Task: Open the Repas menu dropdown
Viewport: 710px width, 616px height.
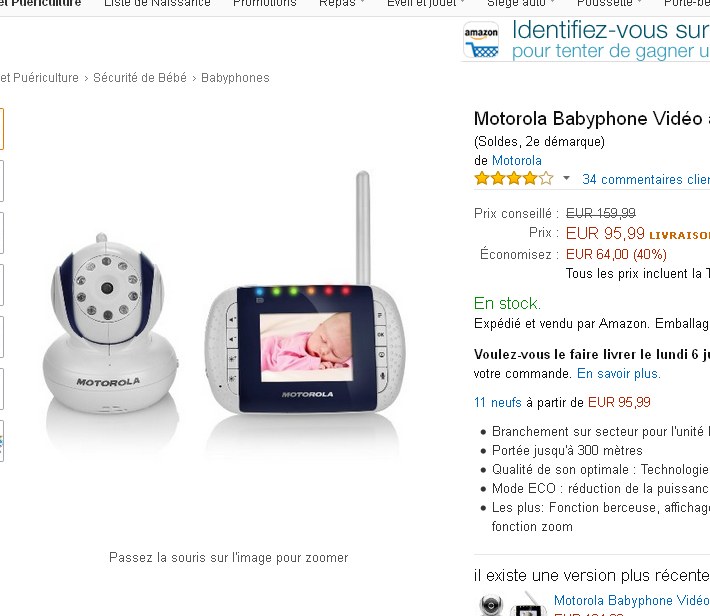Action: [341, 4]
